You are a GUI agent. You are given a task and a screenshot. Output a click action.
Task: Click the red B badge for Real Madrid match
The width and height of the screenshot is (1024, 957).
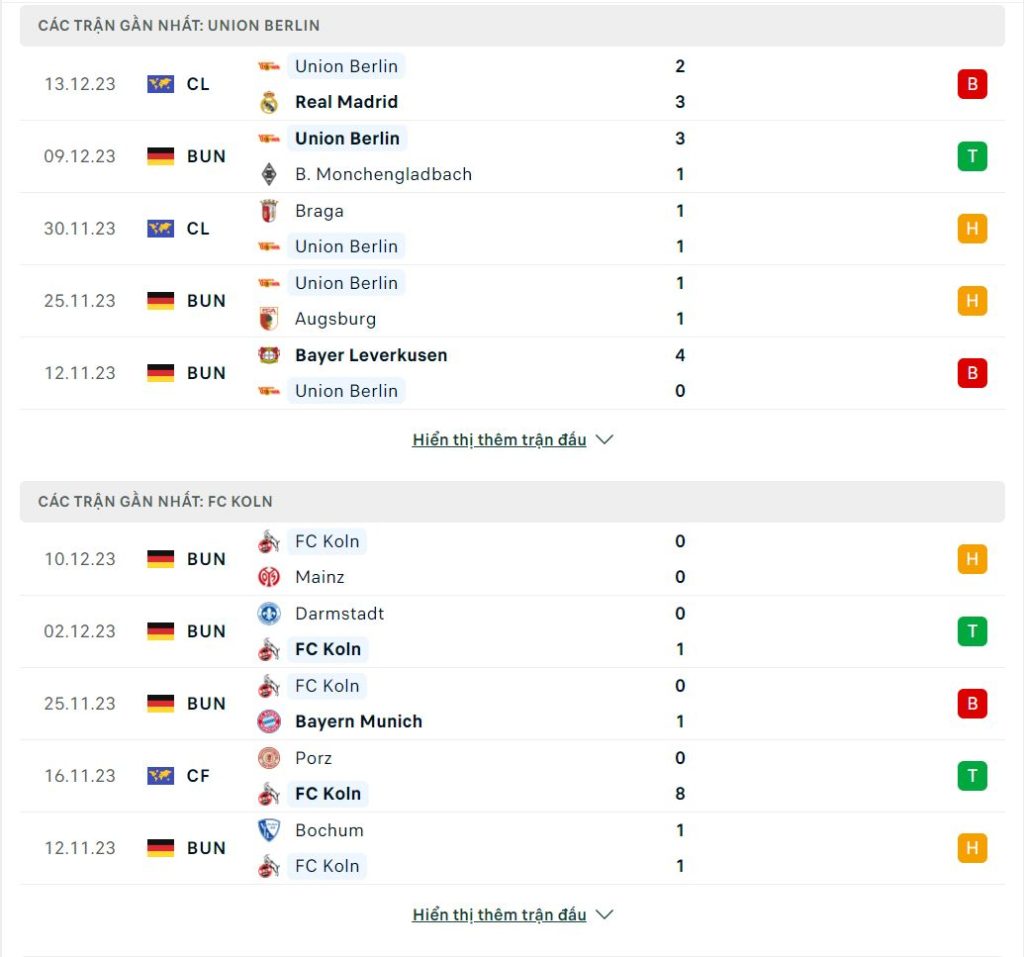coord(972,84)
